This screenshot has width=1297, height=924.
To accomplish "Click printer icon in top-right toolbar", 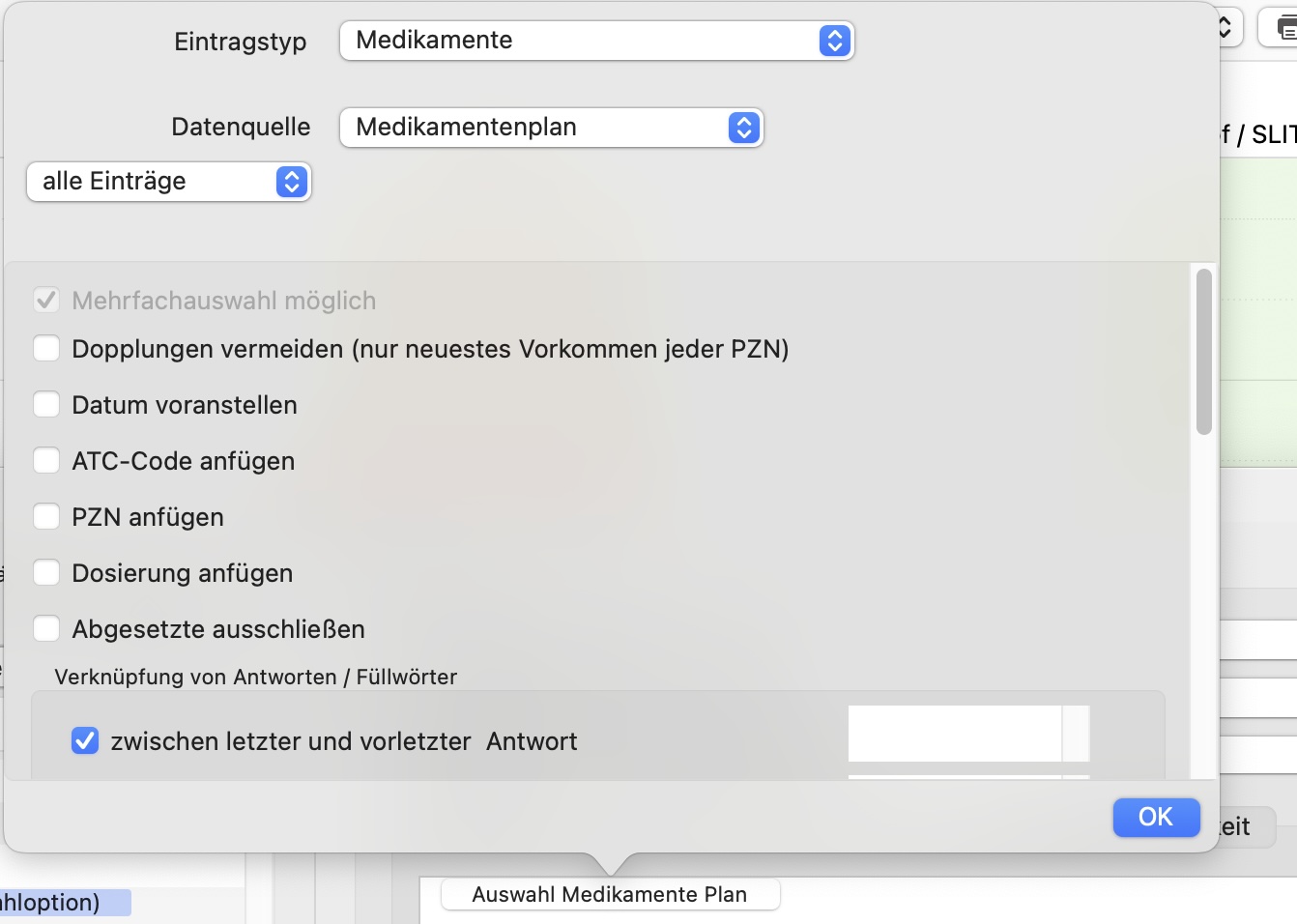I will [1285, 28].
